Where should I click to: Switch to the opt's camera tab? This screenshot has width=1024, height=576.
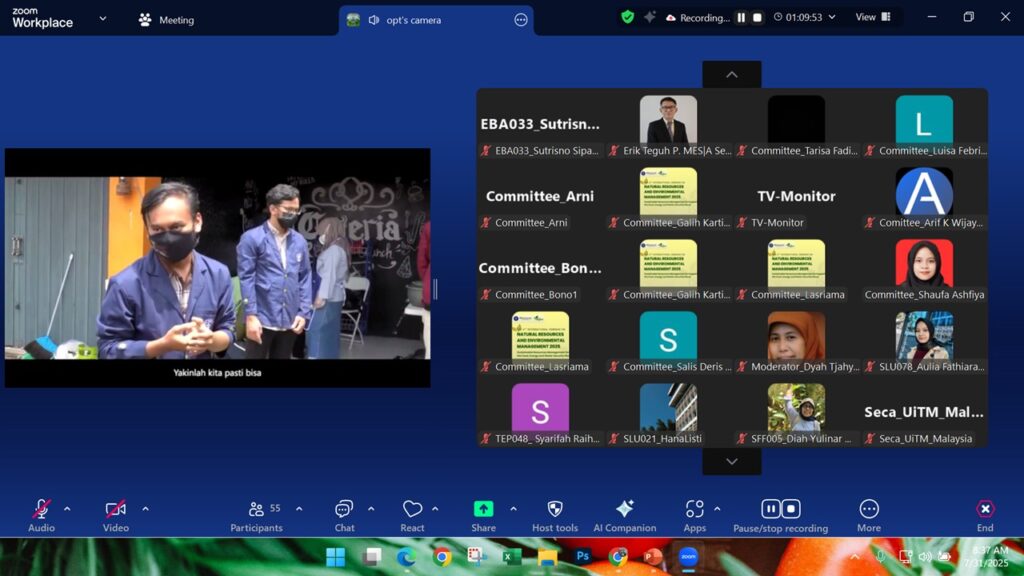[413, 20]
